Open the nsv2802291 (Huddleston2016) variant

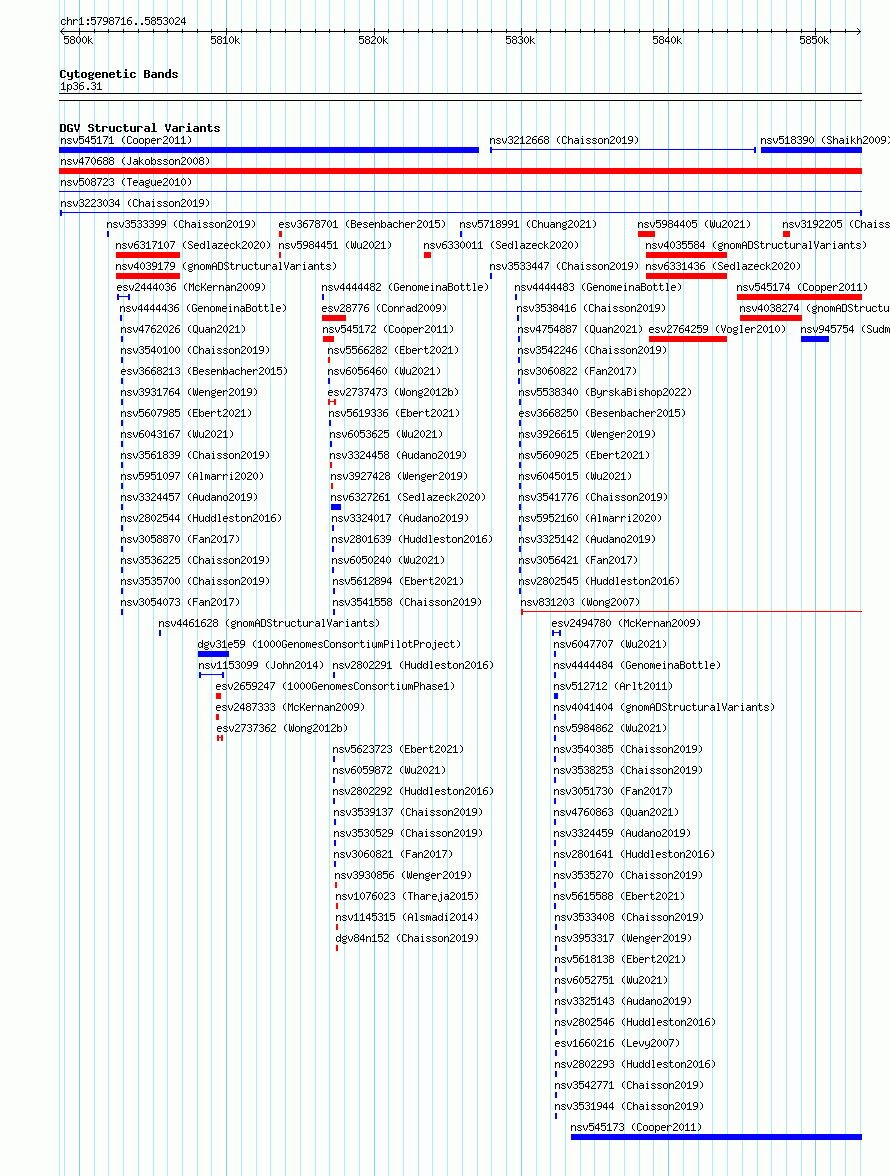click(413, 665)
